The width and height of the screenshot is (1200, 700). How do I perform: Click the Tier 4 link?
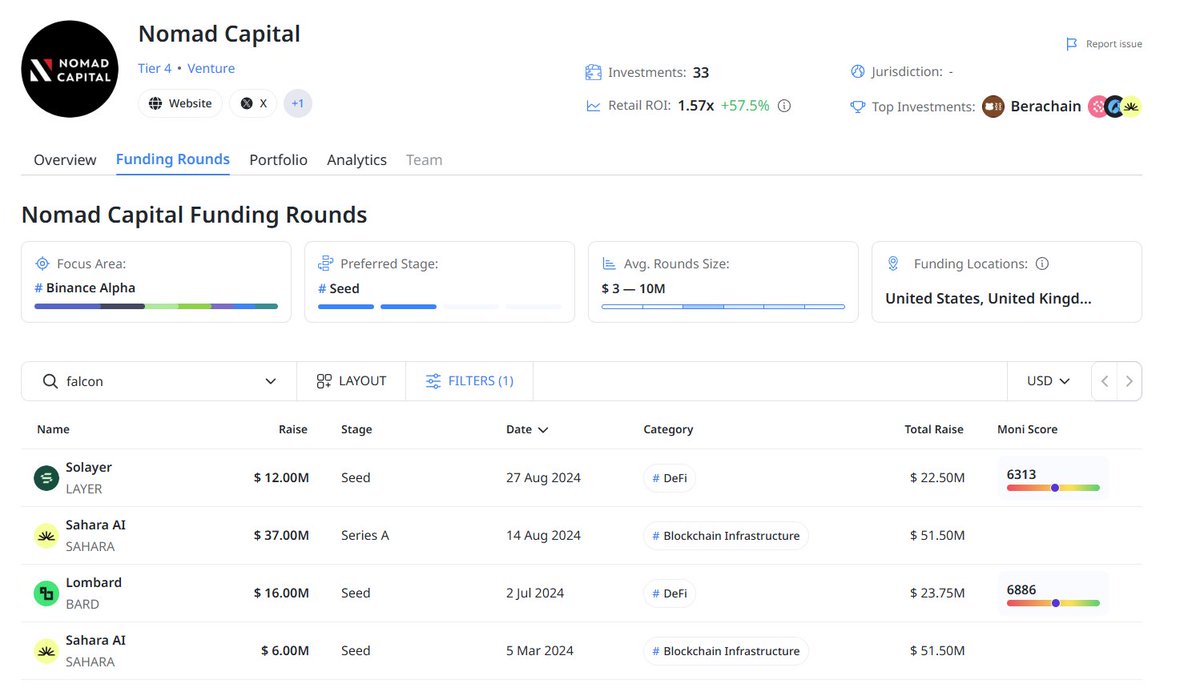point(154,69)
